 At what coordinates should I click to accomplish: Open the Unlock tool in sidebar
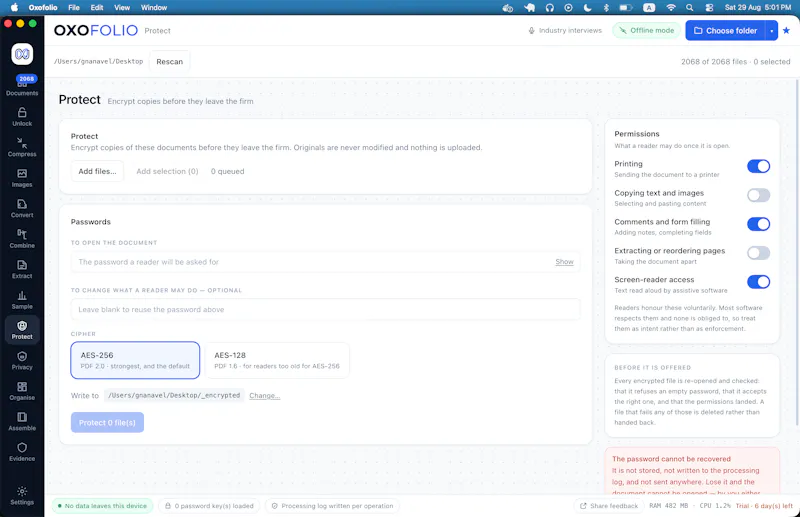(22, 117)
